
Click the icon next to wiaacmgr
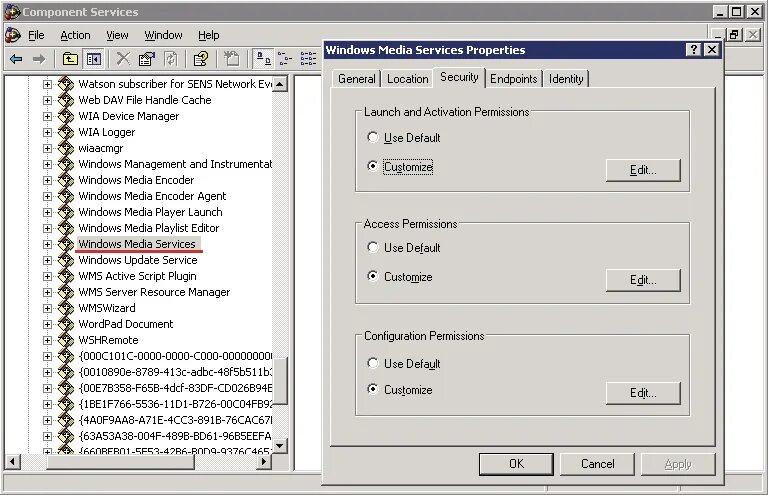(x=66, y=148)
